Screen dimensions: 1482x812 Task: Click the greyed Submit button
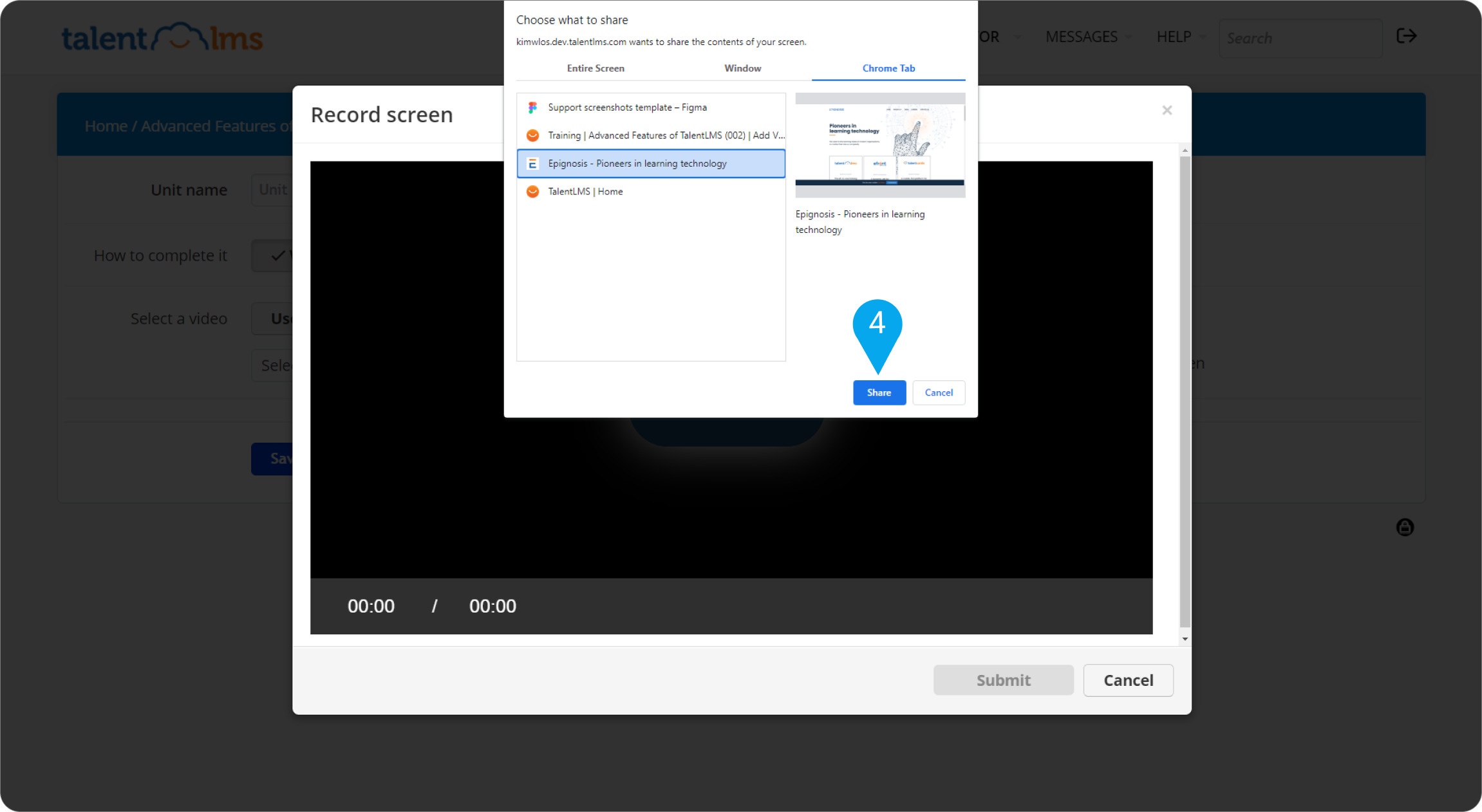pos(1003,680)
